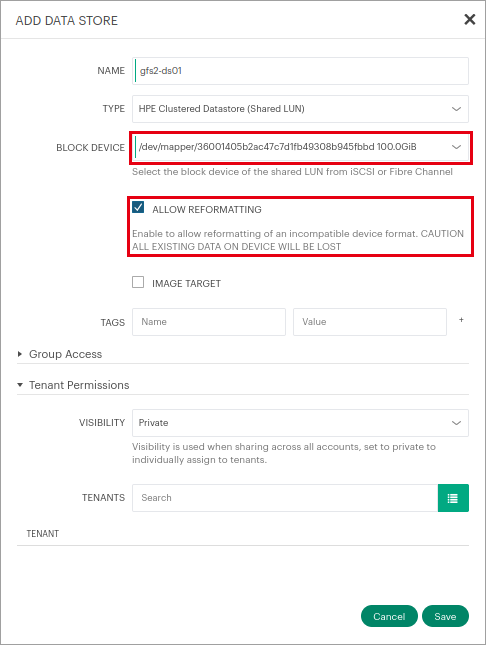Collapse the Tenant Permissions section
Viewport: 486px width, 645px height.
tap(73, 385)
